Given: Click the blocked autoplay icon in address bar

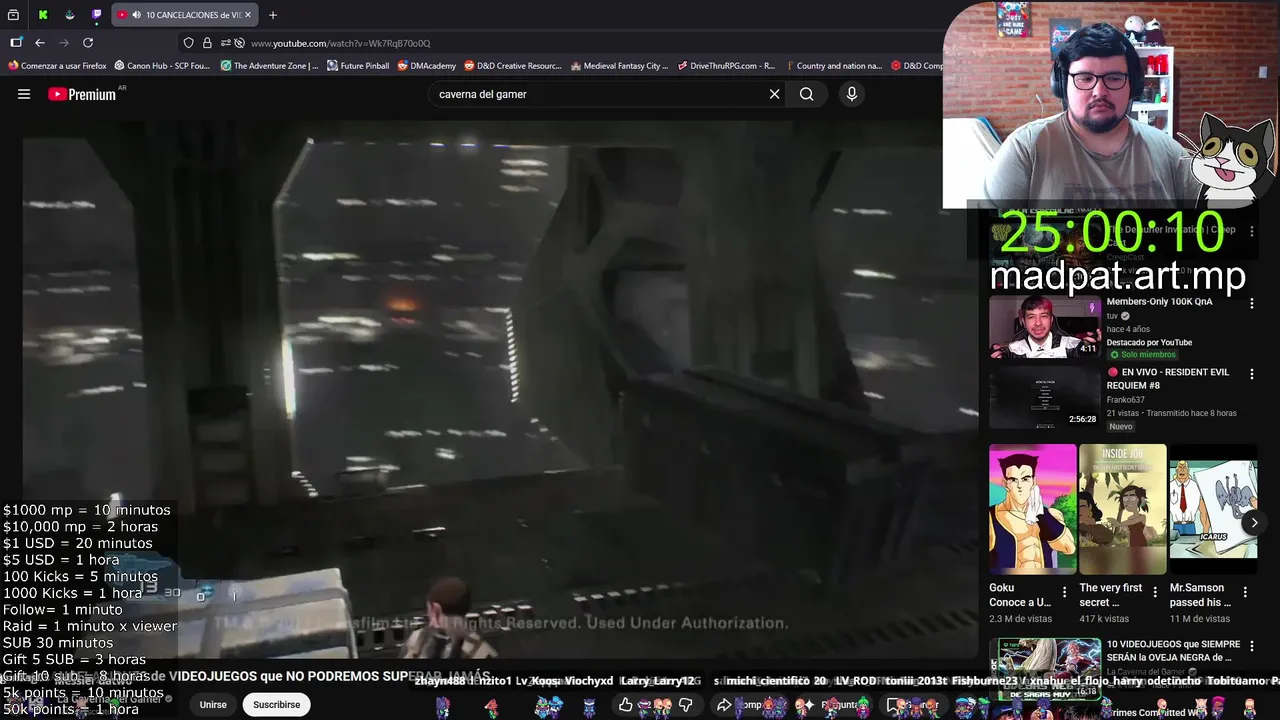Looking at the screenshot, I should coord(239,43).
